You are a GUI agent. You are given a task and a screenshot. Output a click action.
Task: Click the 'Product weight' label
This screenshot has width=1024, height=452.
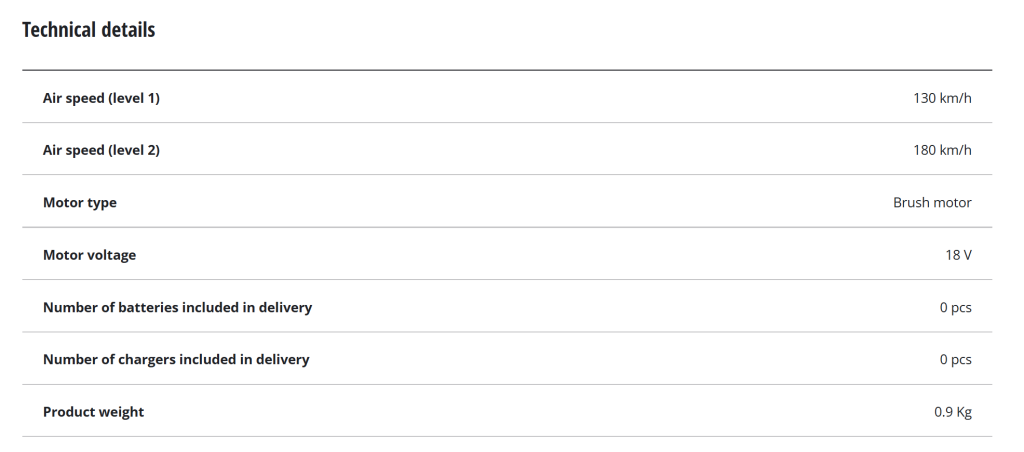click(x=93, y=412)
